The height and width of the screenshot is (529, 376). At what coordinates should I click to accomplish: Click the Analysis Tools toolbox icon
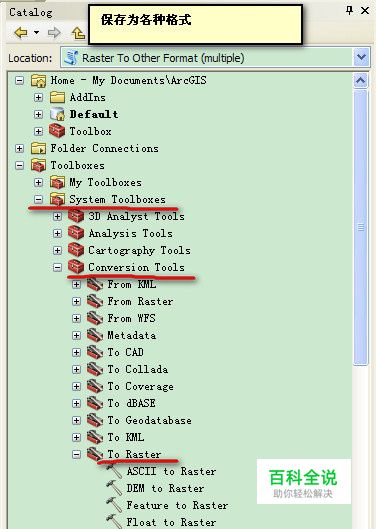coord(76,233)
